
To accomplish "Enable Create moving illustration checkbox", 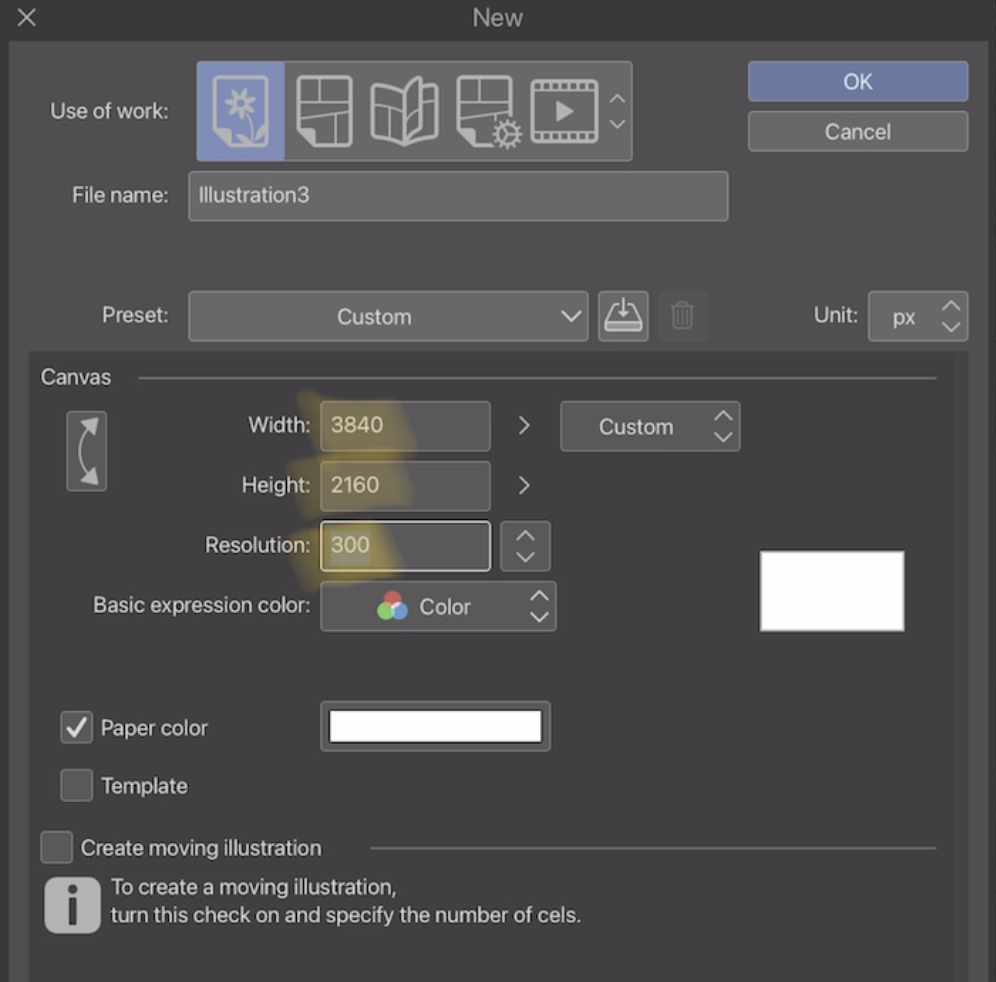I will point(57,847).
